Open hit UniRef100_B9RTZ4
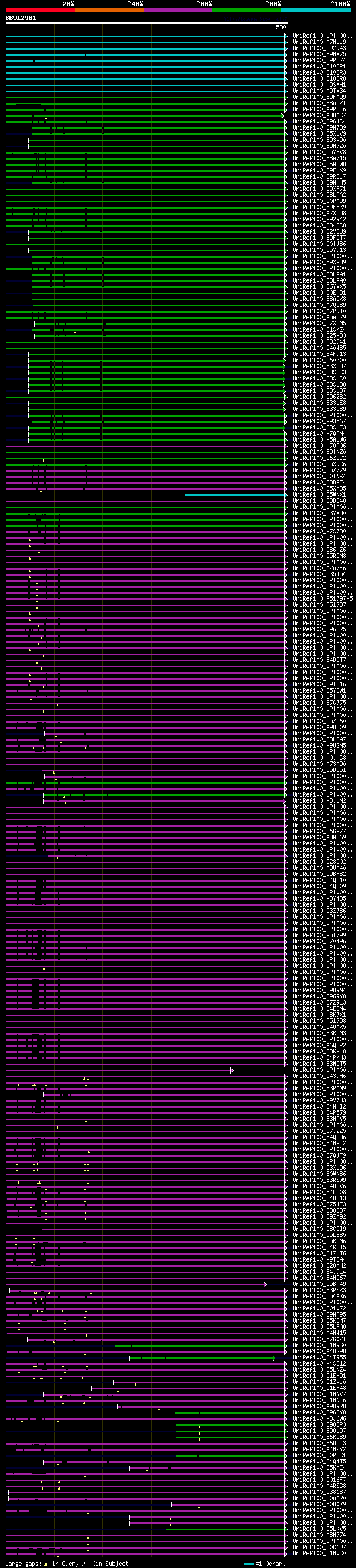Image resolution: width=356 pixels, height=1568 pixels. 319,60
